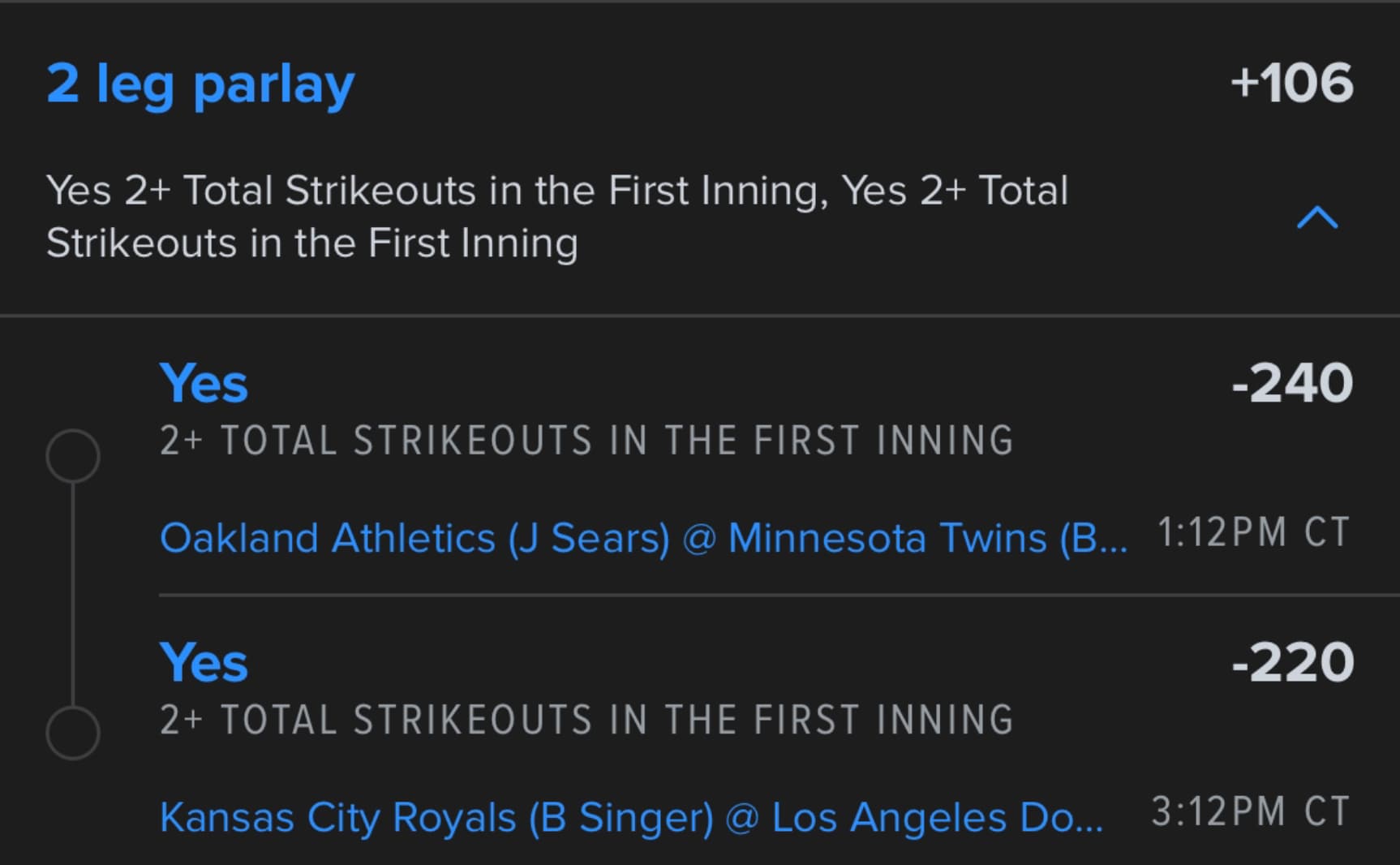Screen dimensions: 1400x865
Task: Click the divider line between the two legs
Action: coord(779,596)
